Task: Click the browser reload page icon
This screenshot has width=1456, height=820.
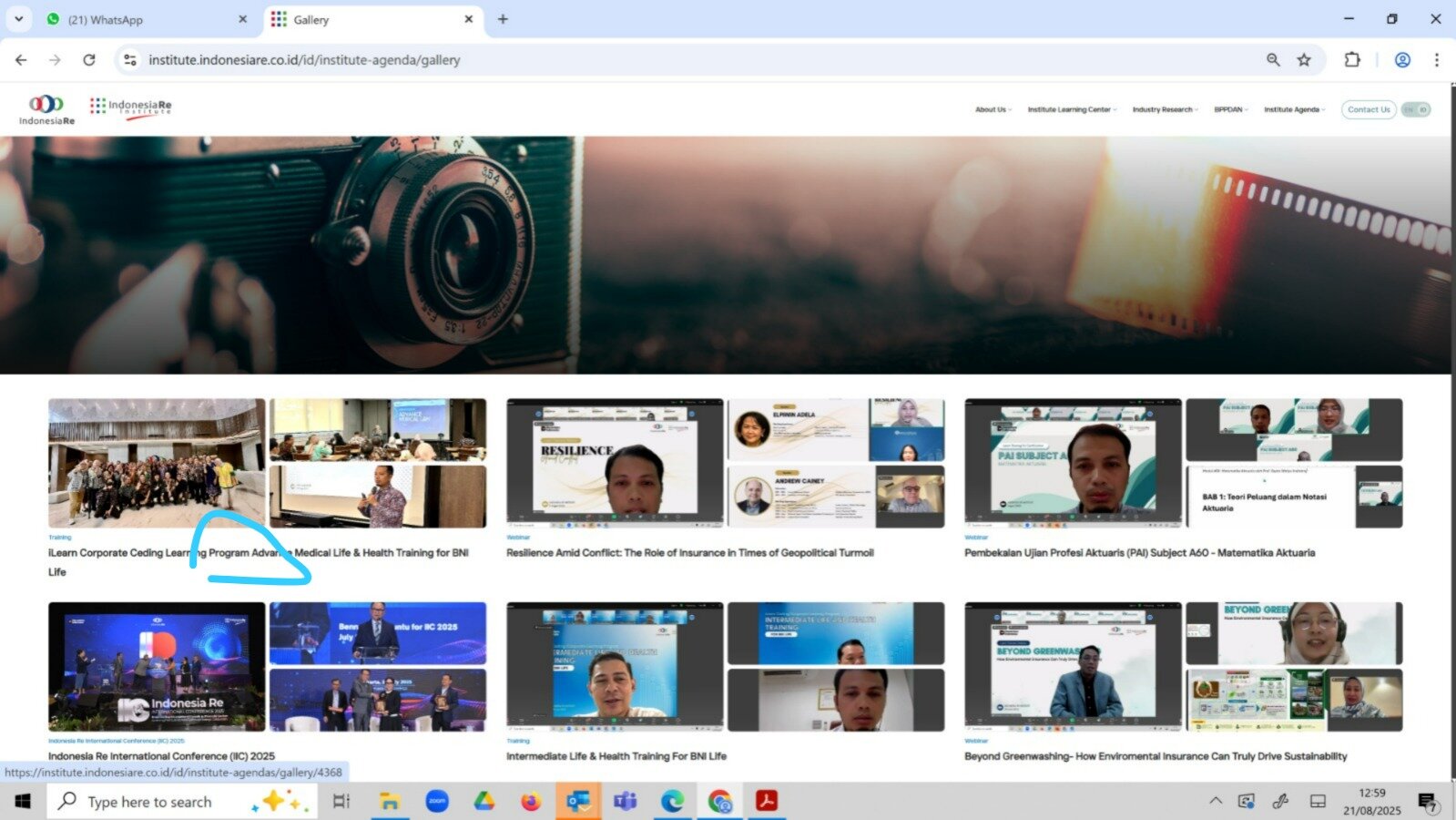Action: pos(89,60)
